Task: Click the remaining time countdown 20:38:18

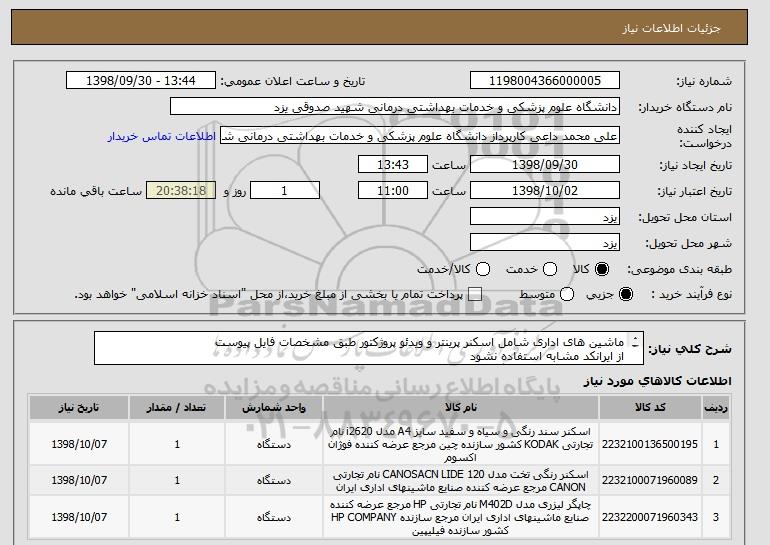Action: click(181, 191)
